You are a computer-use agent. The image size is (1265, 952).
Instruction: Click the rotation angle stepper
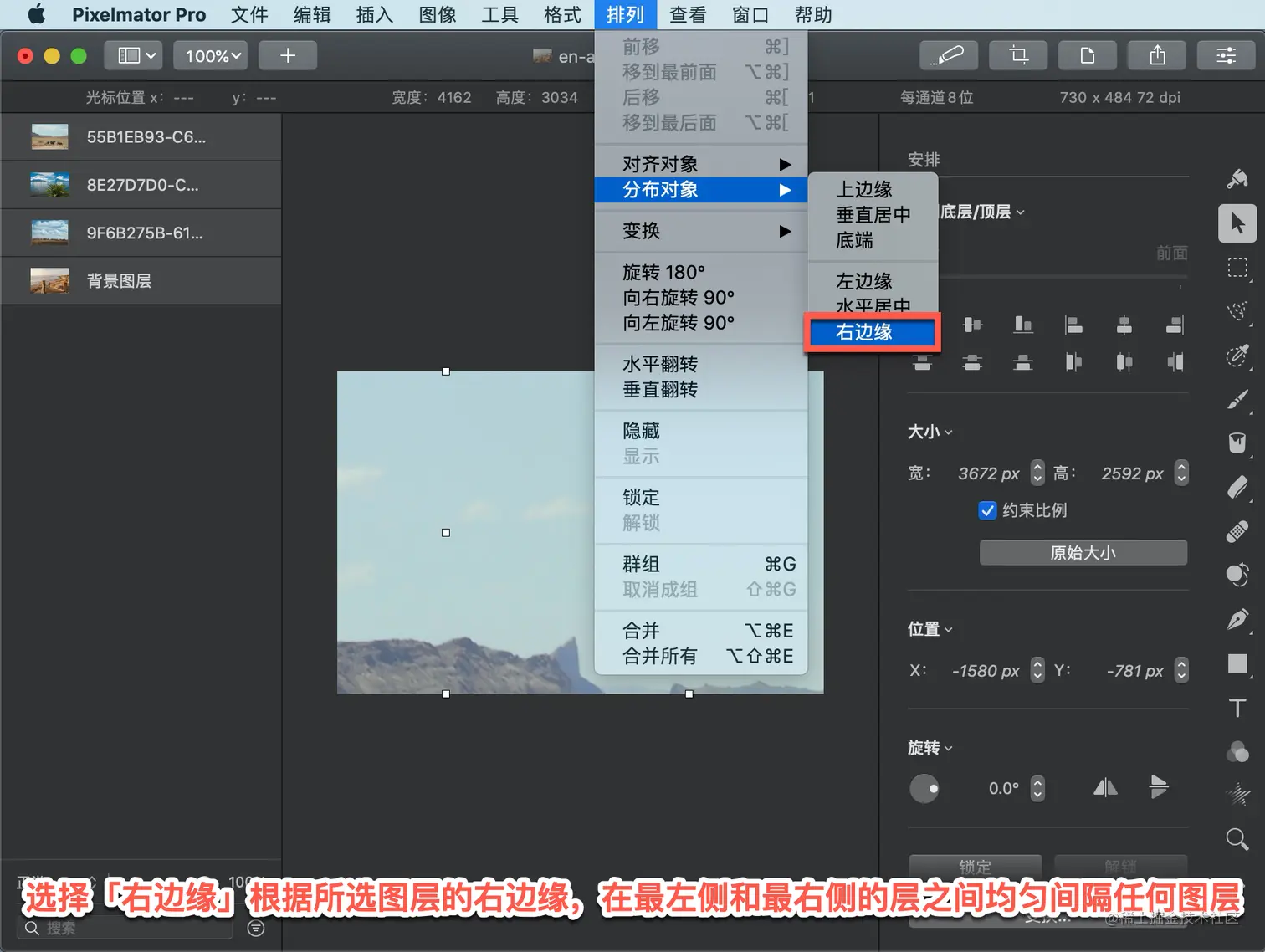(x=1037, y=788)
